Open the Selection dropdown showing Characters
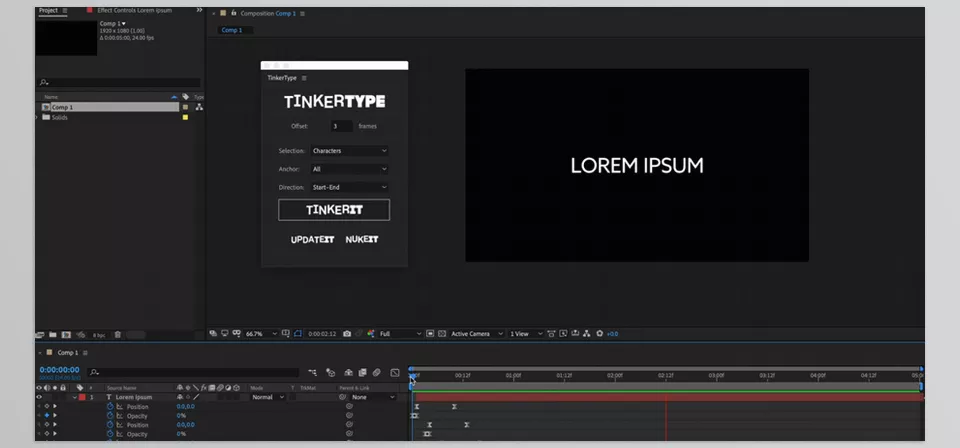The height and width of the screenshot is (448, 960). point(349,151)
